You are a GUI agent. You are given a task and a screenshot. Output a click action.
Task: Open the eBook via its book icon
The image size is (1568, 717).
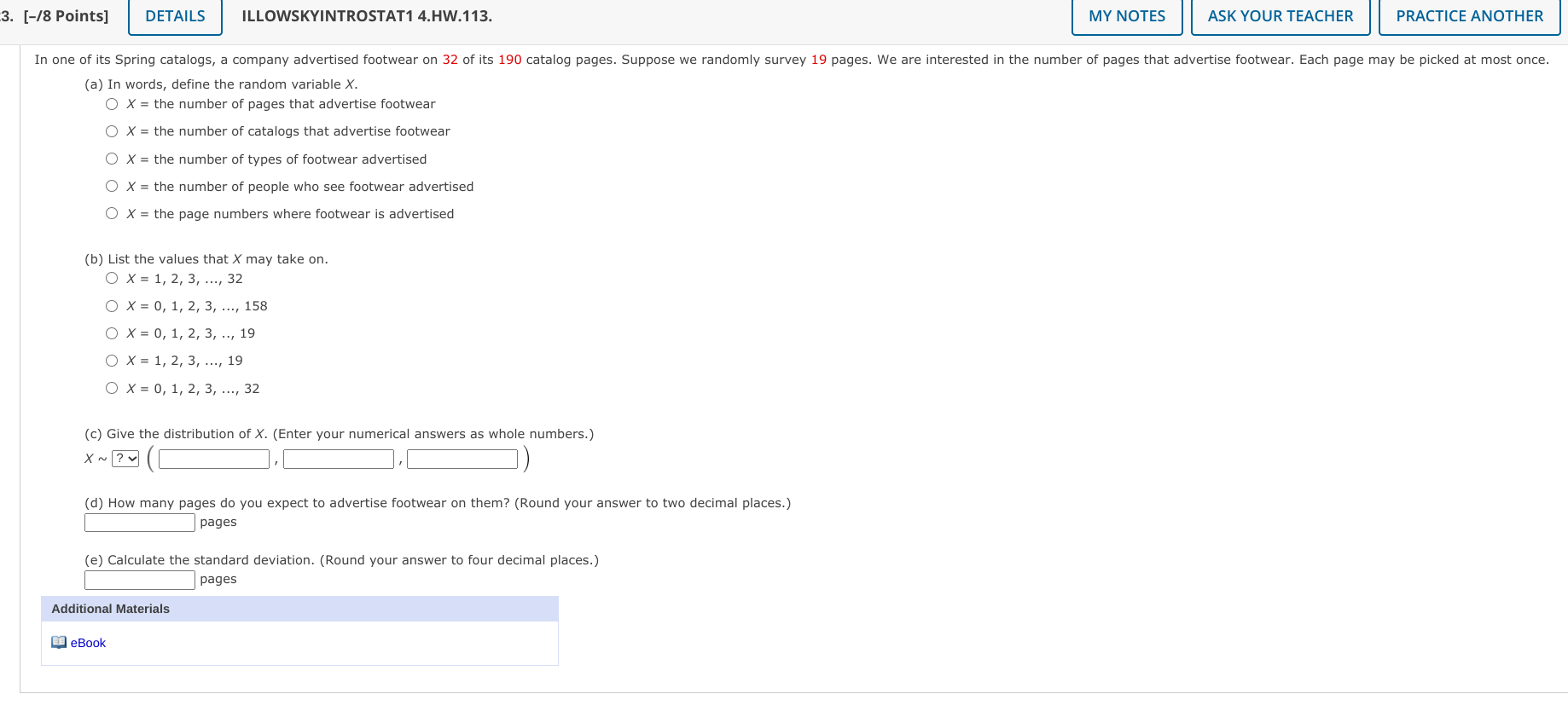point(58,642)
